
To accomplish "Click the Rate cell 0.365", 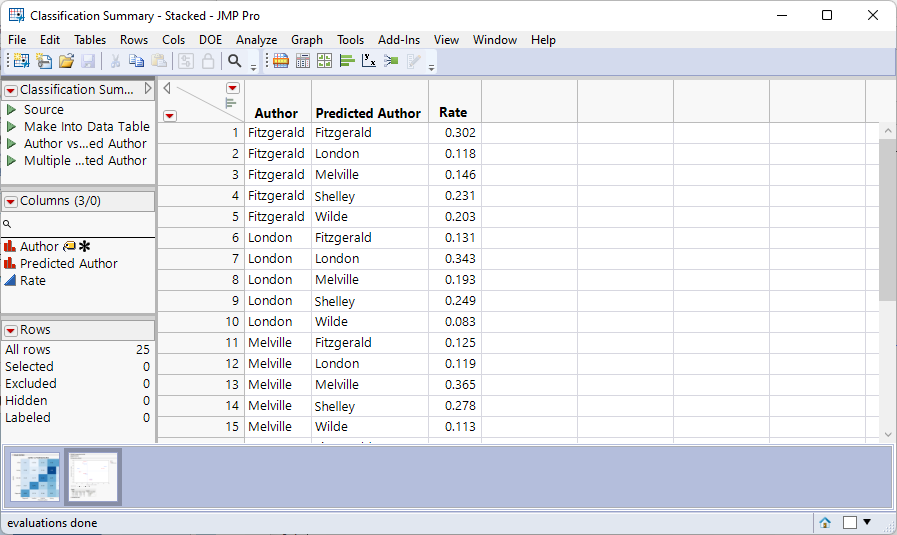I will point(455,385).
